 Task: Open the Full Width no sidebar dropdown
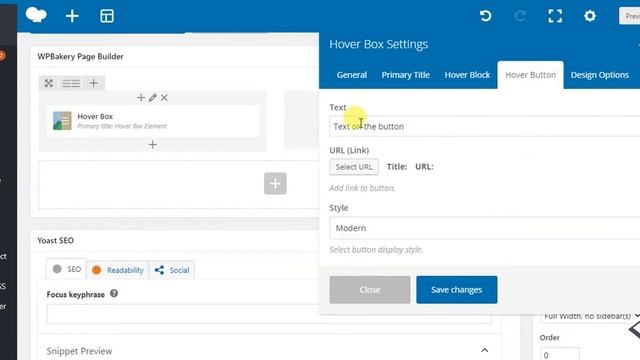(x=590, y=316)
